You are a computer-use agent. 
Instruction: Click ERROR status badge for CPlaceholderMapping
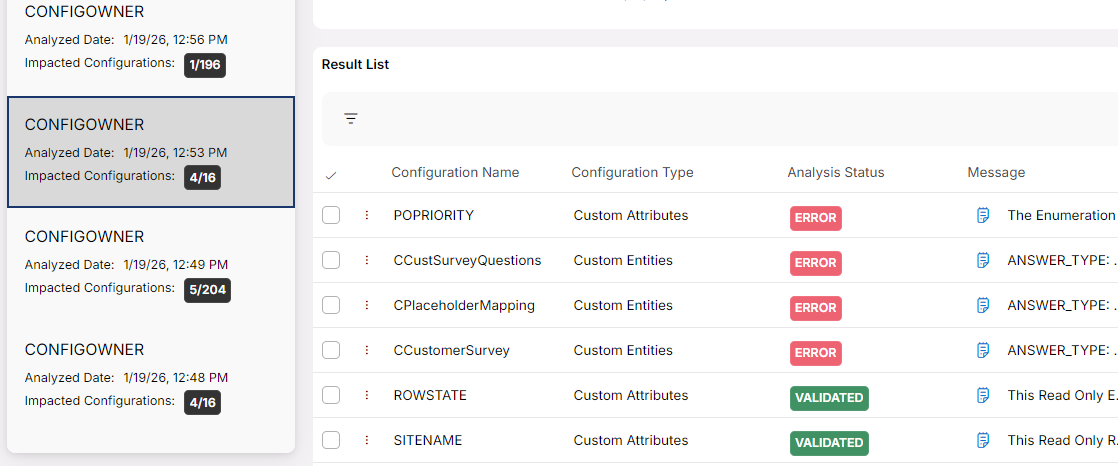point(816,308)
